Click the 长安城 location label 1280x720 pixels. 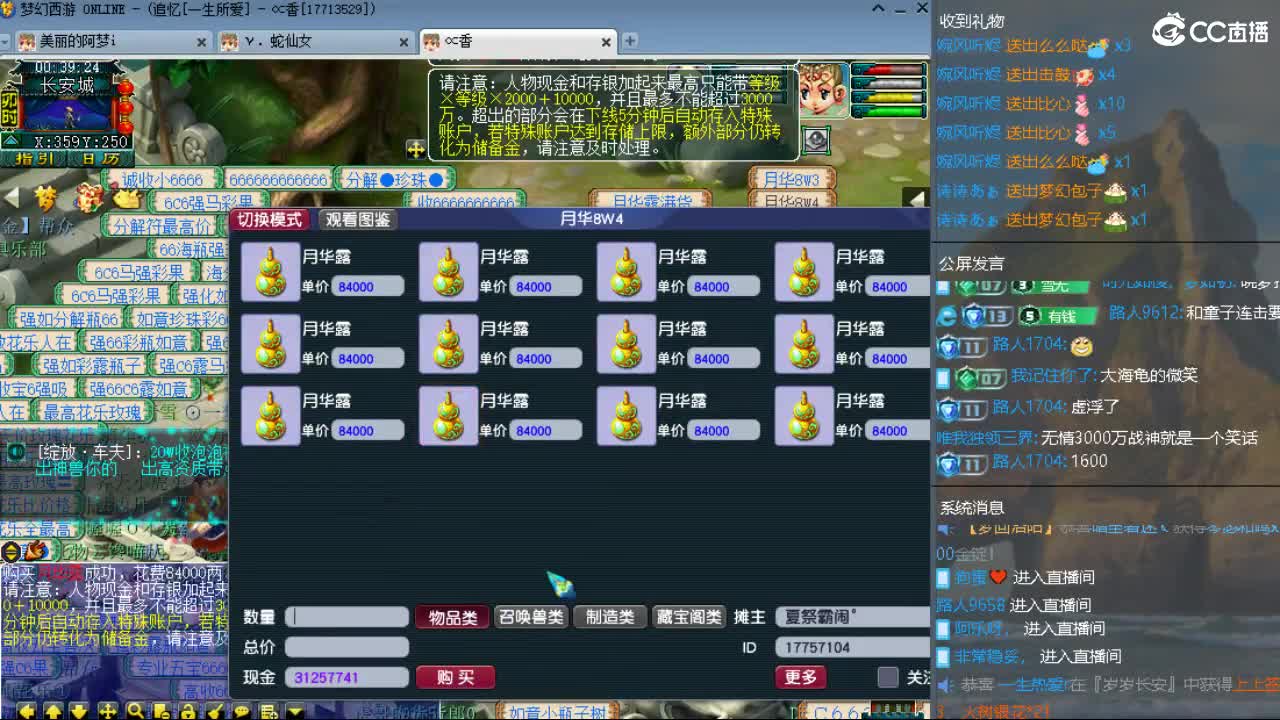coord(68,86)
